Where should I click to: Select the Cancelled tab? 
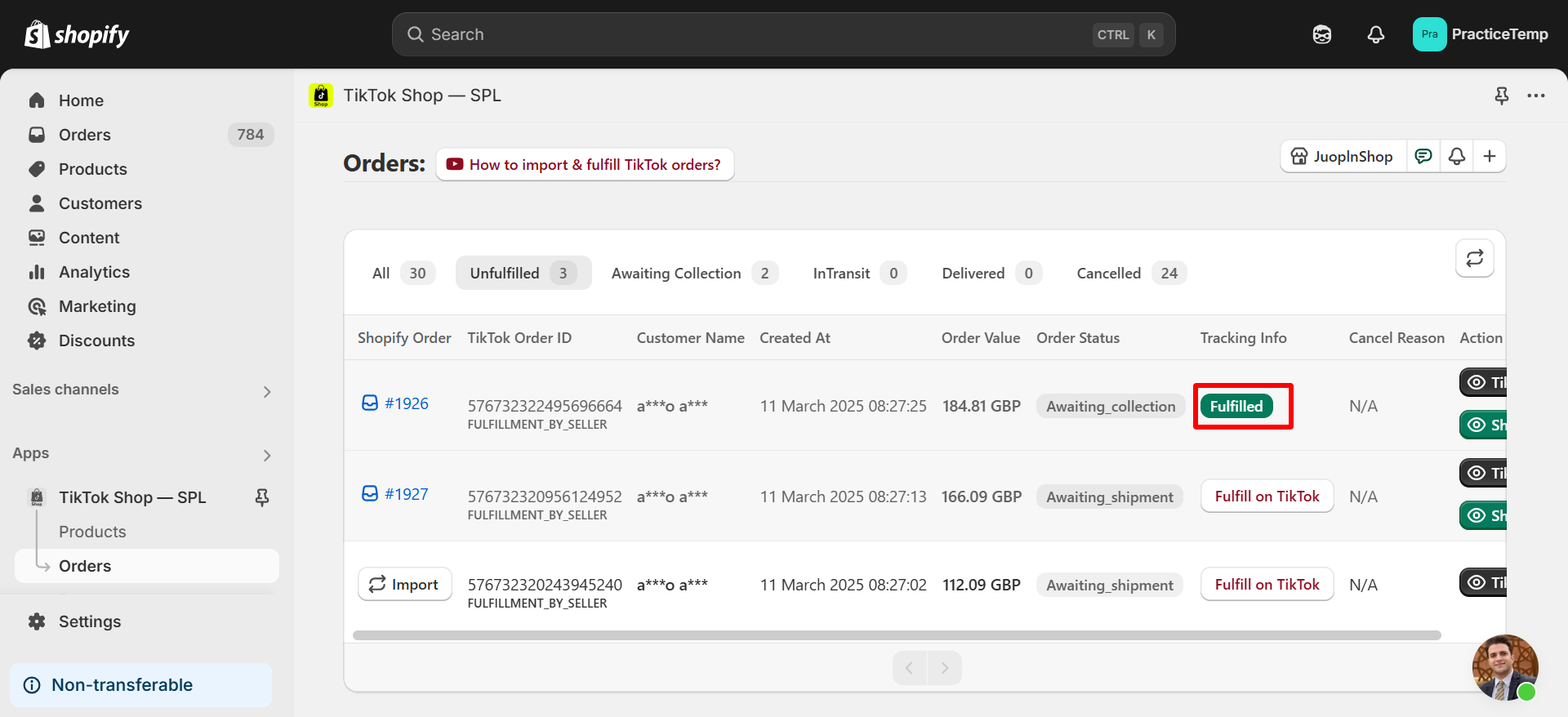(x=1130, y=274)
